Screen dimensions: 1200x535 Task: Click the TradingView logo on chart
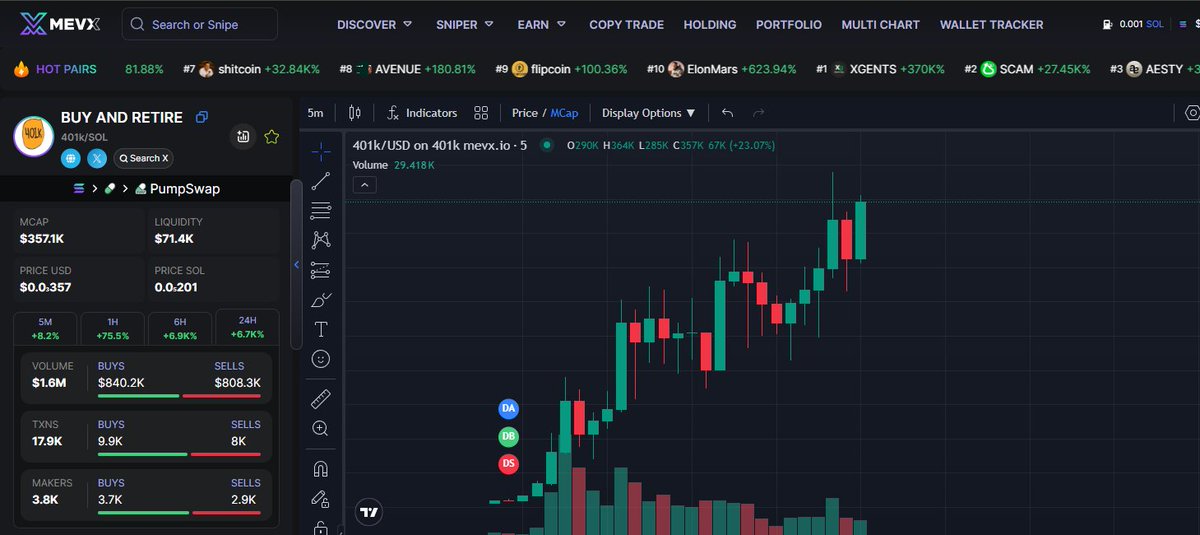click(369, 512)
